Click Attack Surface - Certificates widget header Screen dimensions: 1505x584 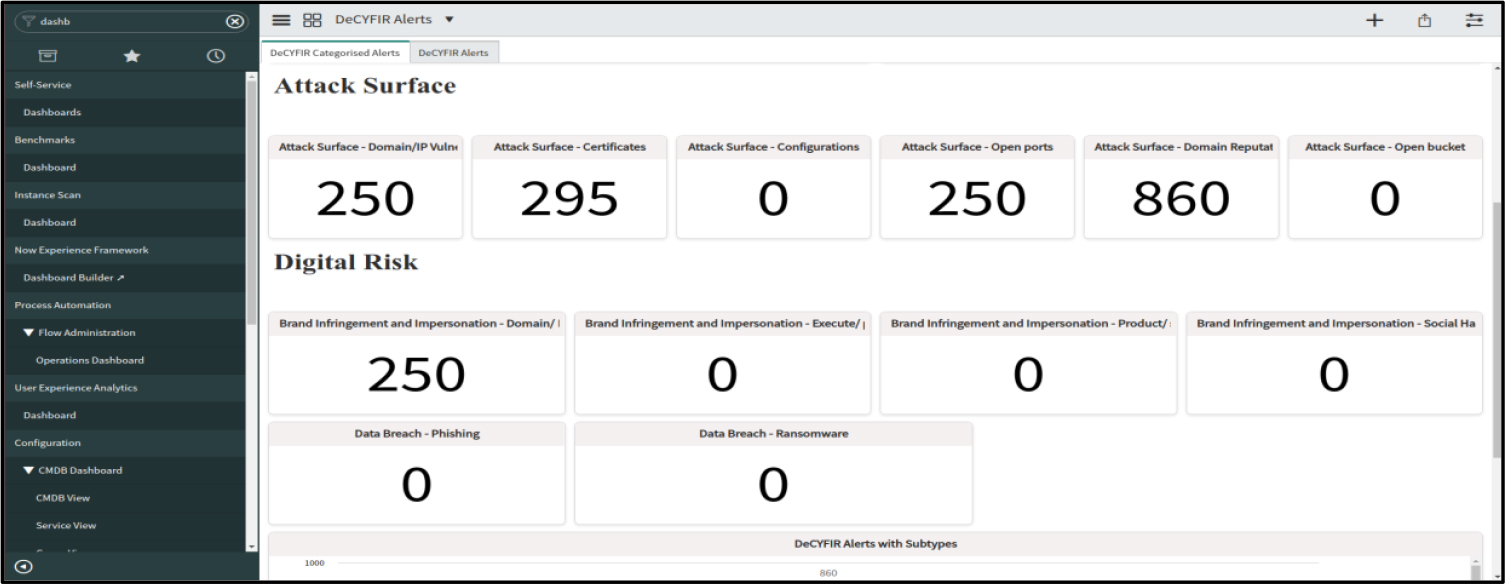(x=569, y=147)
